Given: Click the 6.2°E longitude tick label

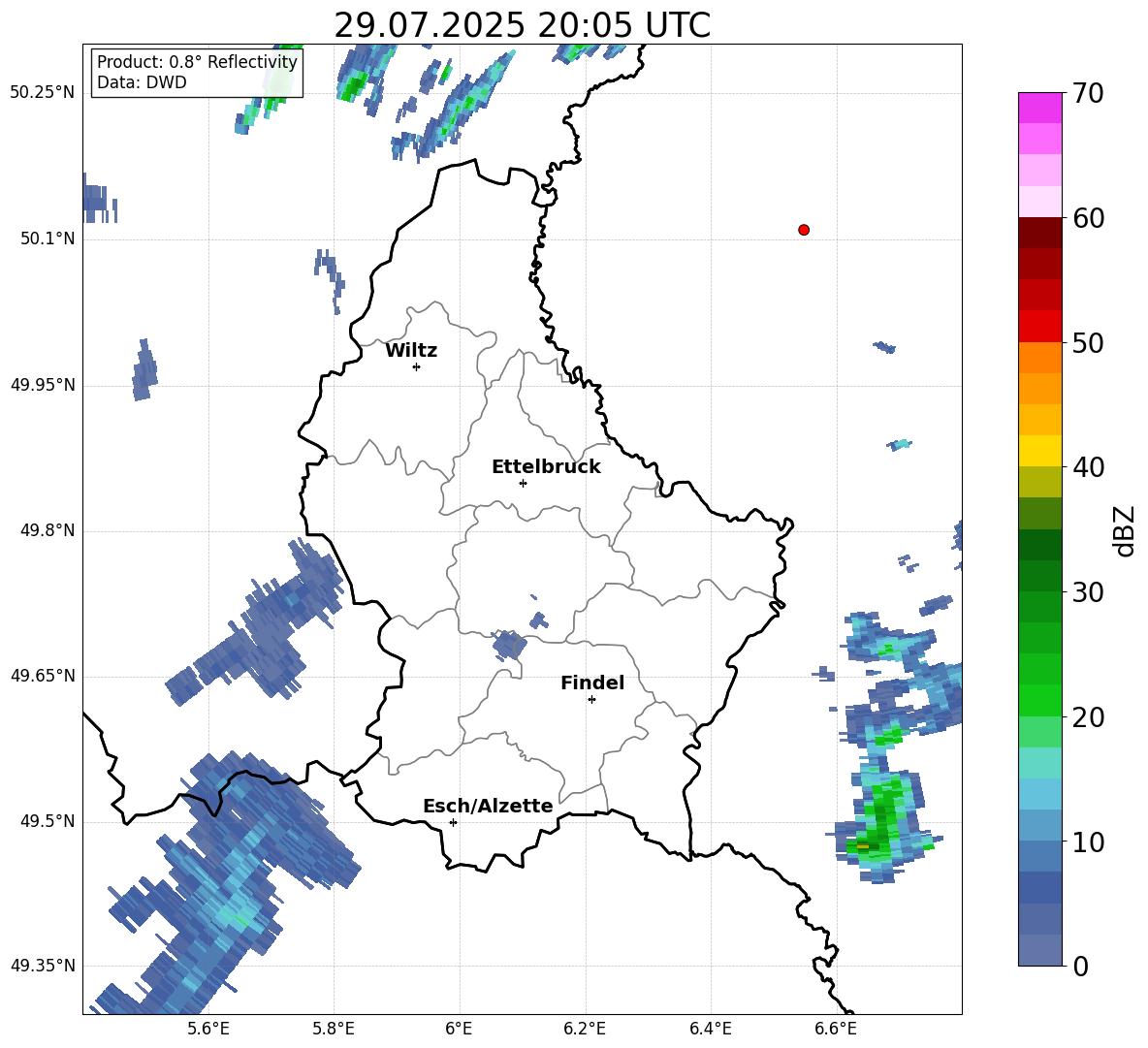Looking at the screenshot, I should [585, 1029].
